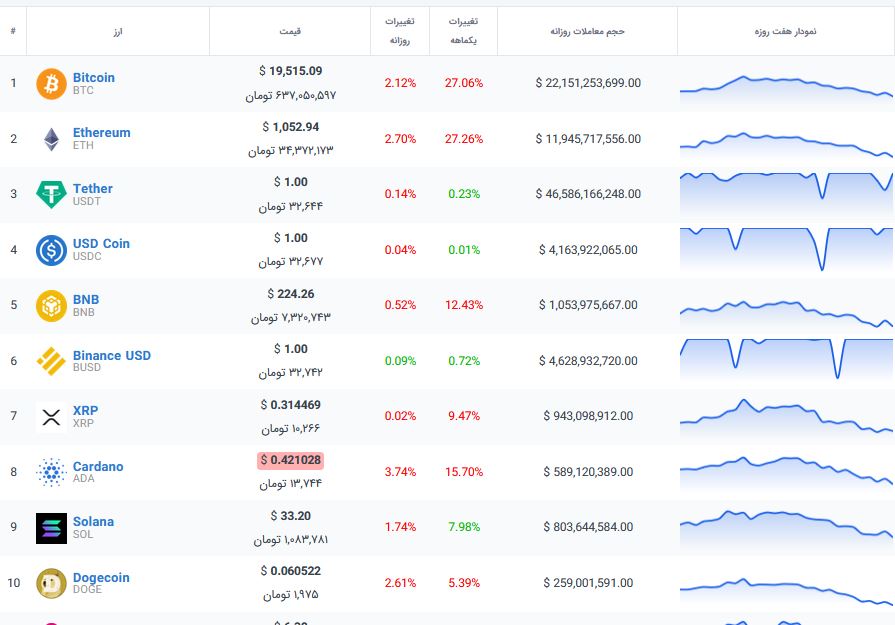View Tether seven-day sparkline chart
The image size is (895, 625).
786,196
